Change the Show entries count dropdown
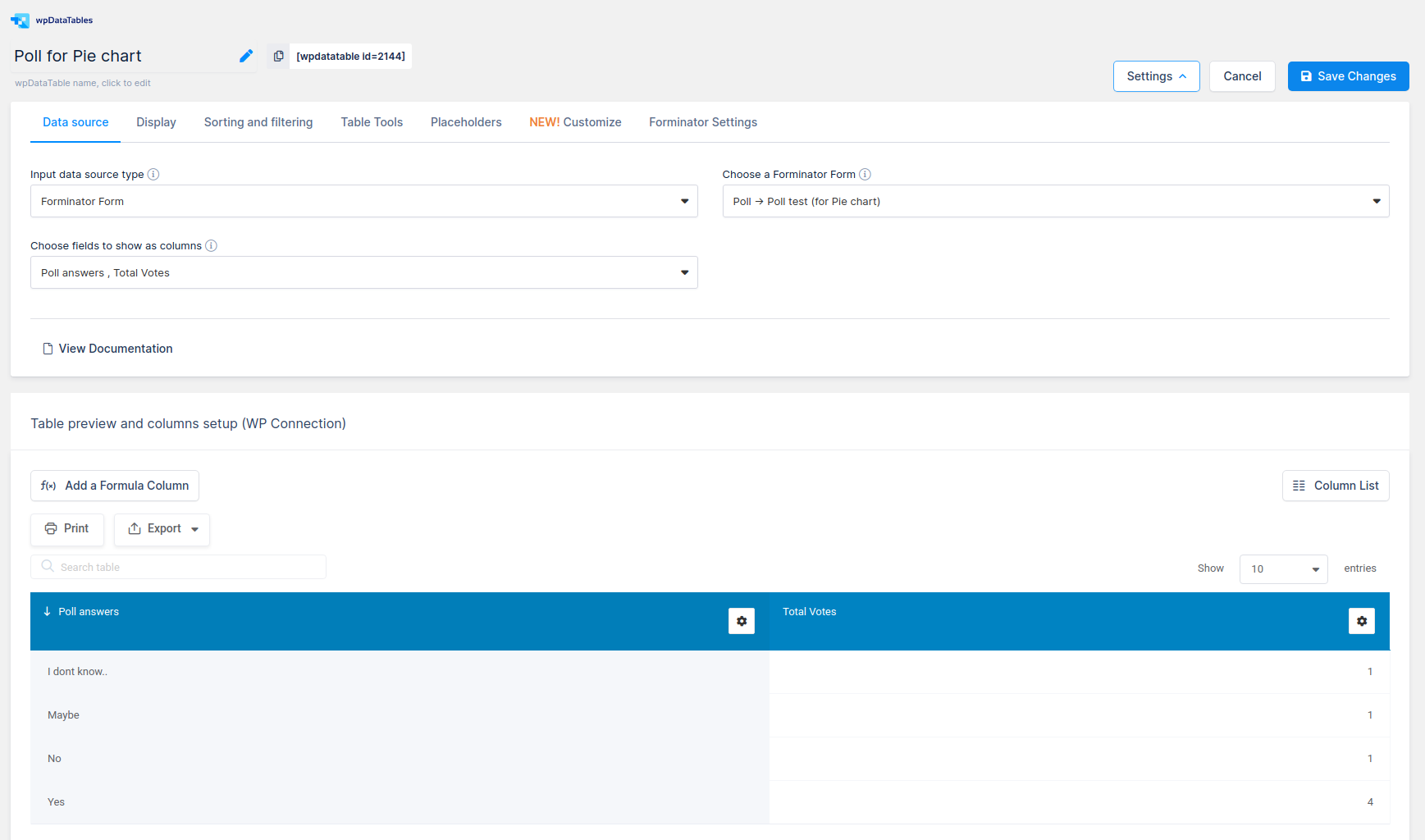Screen dimensions: 1425x840 click(x=1283, y=568)
